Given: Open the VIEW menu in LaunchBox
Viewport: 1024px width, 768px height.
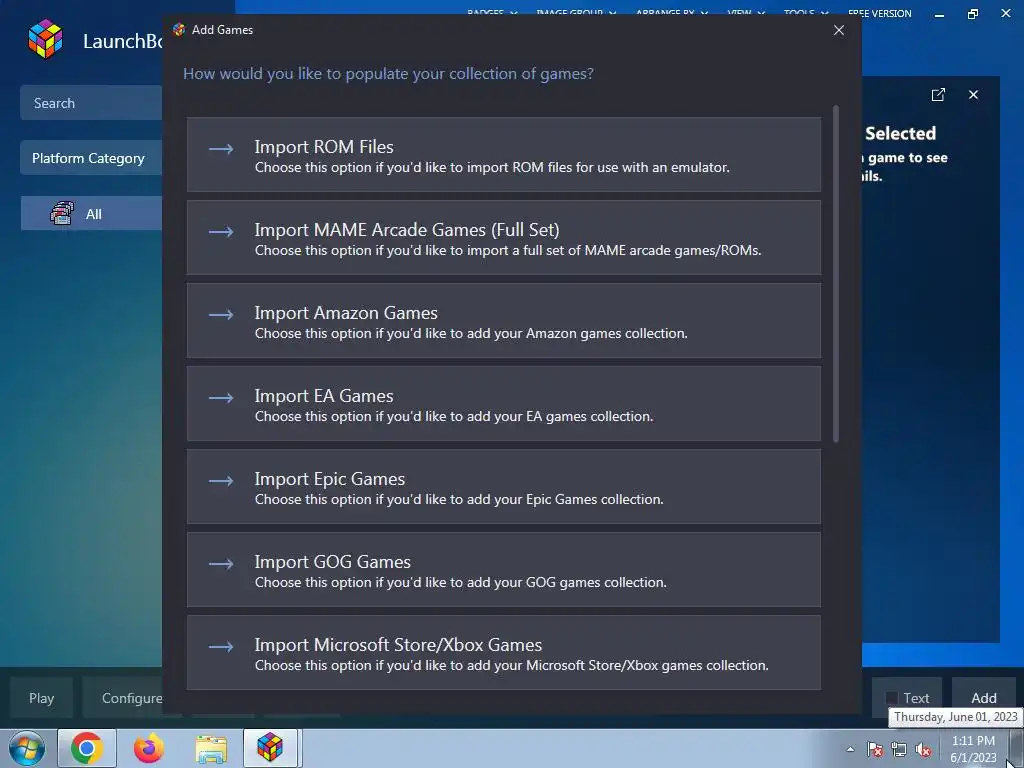Looking at the screenshot, I should (x=746, y=13).
